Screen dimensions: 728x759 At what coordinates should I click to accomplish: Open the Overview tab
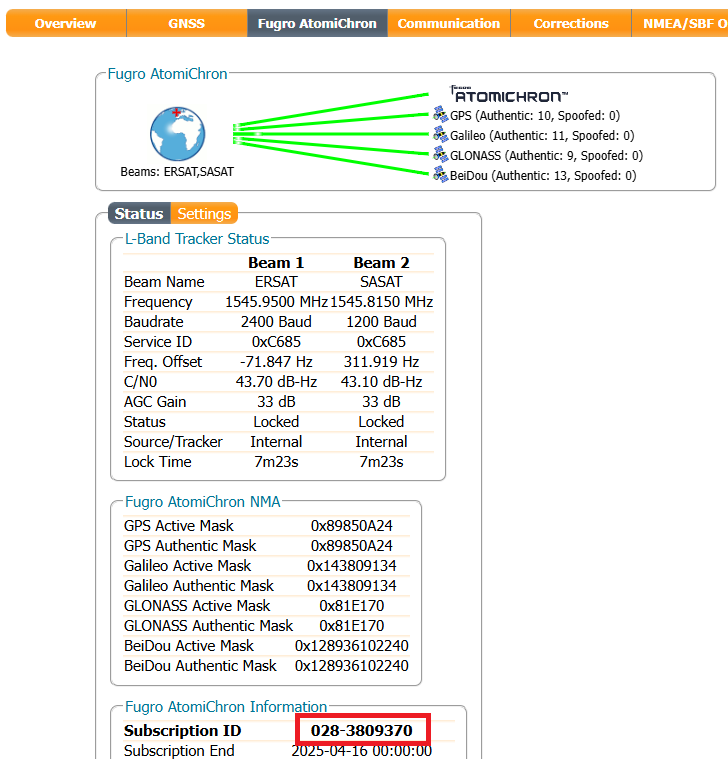coord(66,23)
